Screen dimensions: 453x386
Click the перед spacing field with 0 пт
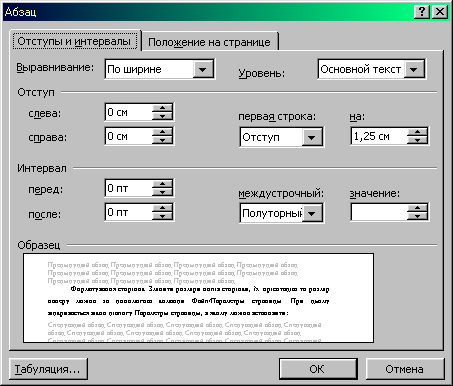129,188
